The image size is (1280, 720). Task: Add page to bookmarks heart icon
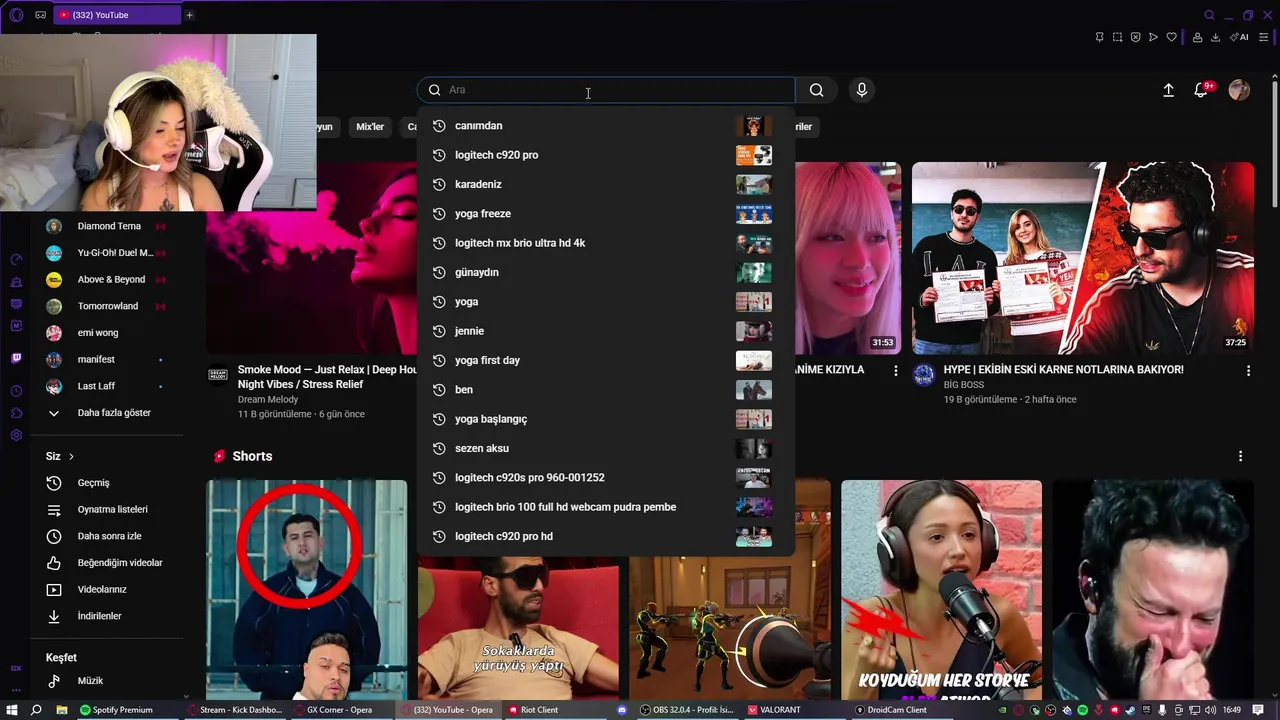point(1171,37)
